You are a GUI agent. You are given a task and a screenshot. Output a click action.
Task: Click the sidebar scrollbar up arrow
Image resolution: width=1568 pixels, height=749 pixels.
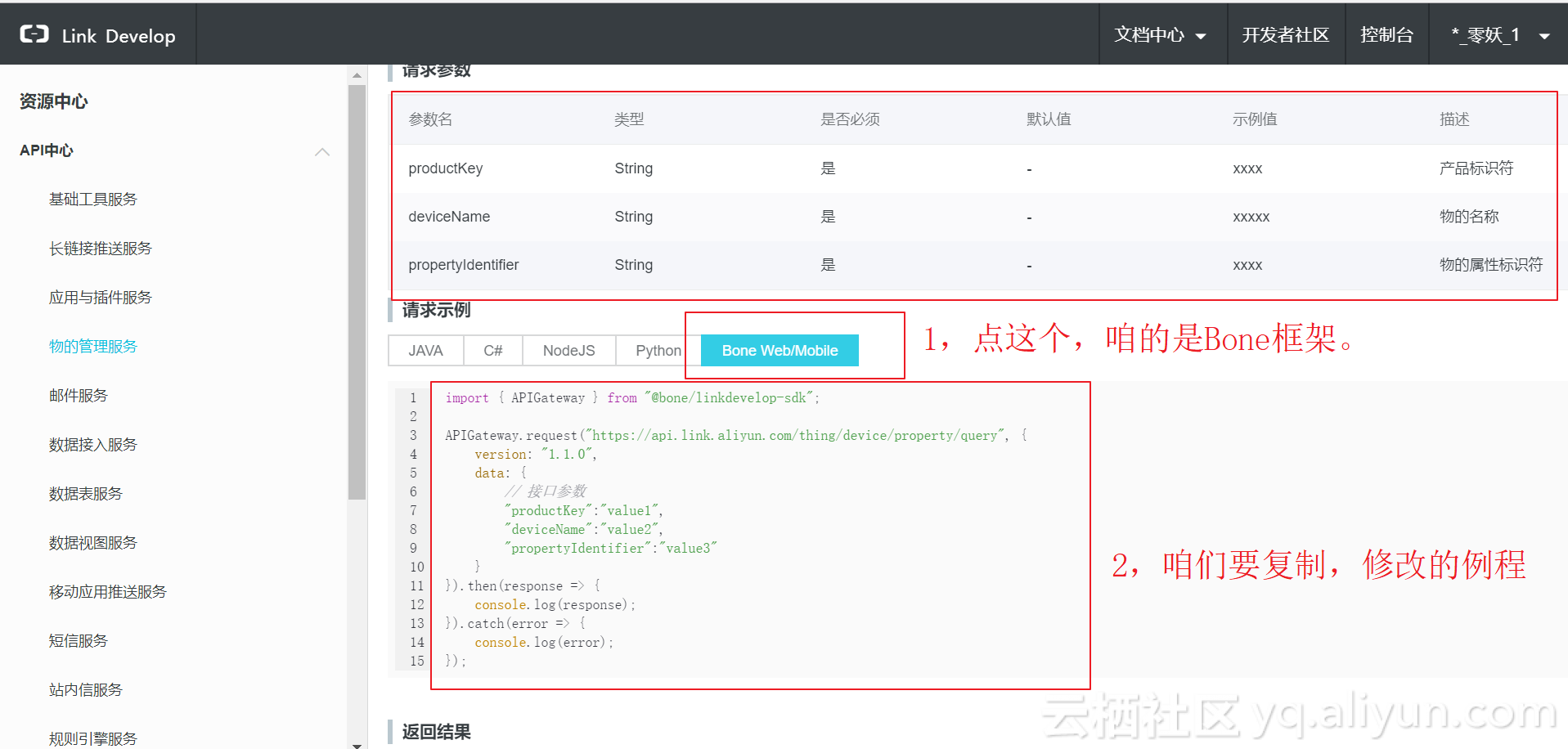[x=357, y=75]
